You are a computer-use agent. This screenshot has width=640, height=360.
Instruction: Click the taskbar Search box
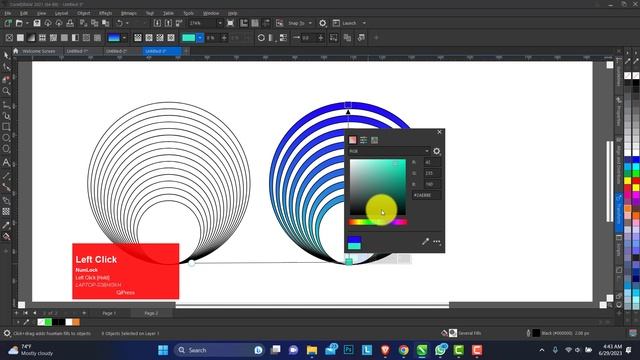coord(220,350)
